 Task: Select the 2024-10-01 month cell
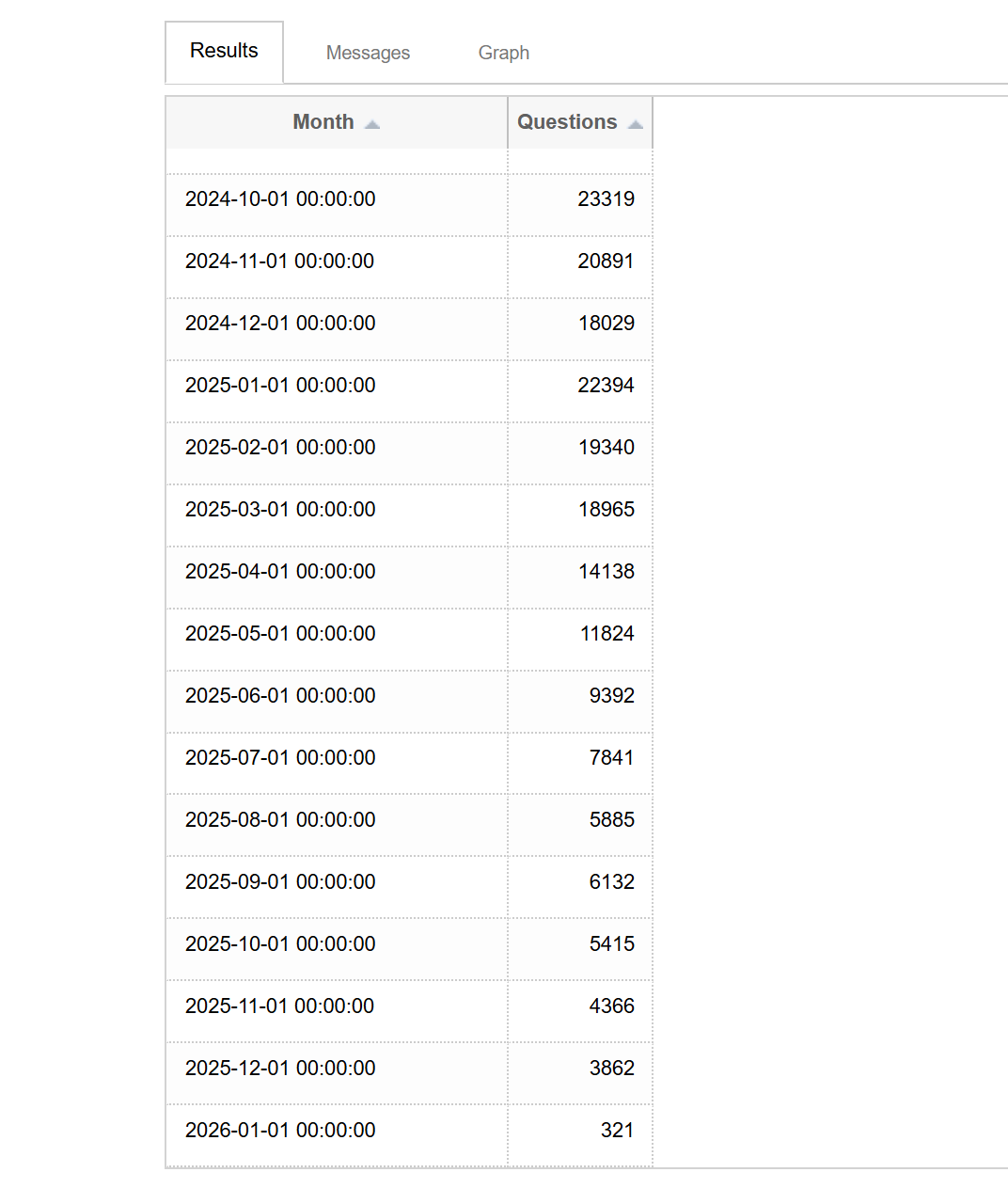280,199
